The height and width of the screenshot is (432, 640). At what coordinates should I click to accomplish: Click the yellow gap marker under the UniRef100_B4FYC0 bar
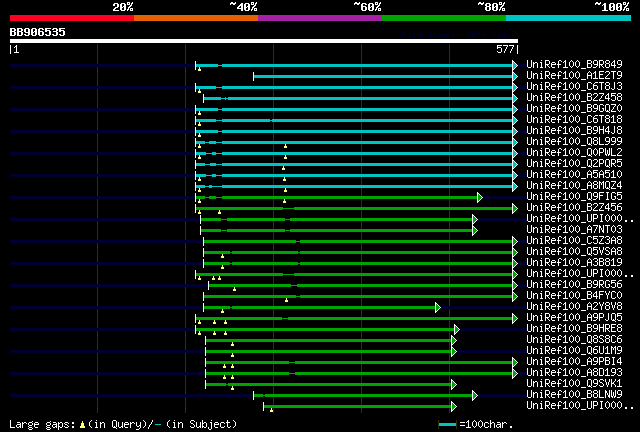tap(287, 300)
